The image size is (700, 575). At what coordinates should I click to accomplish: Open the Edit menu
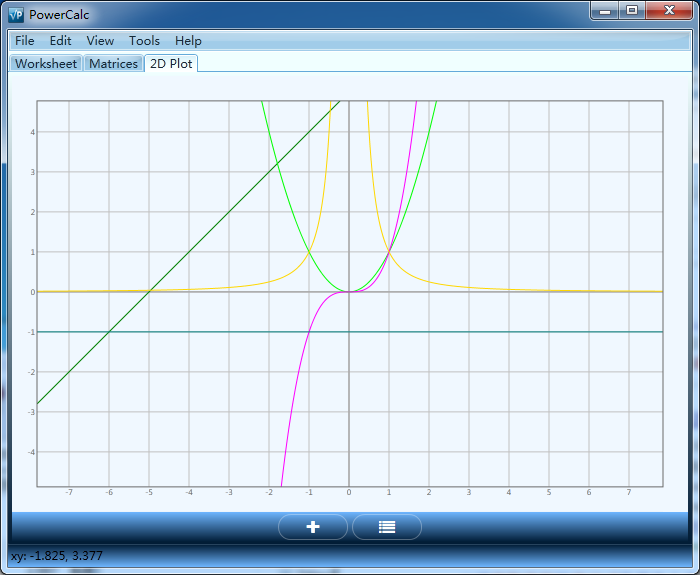pyautogui.click(x=61, y=41)
